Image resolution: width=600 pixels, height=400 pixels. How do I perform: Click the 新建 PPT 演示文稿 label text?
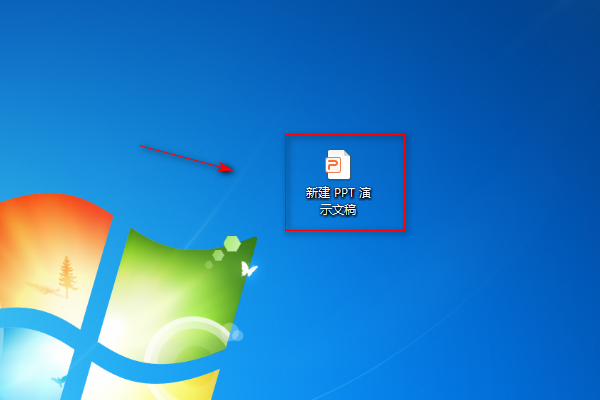(338, 201)
